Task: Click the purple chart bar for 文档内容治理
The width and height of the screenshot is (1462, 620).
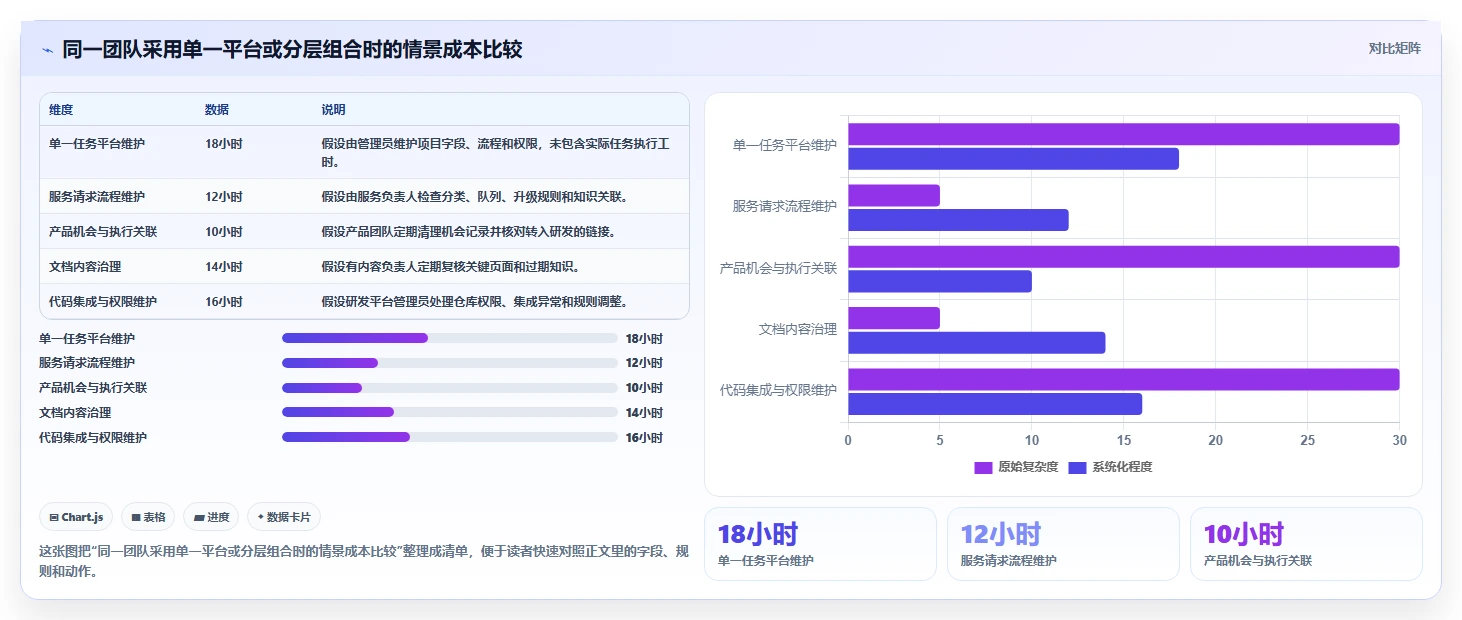Action: coord(894,318)
